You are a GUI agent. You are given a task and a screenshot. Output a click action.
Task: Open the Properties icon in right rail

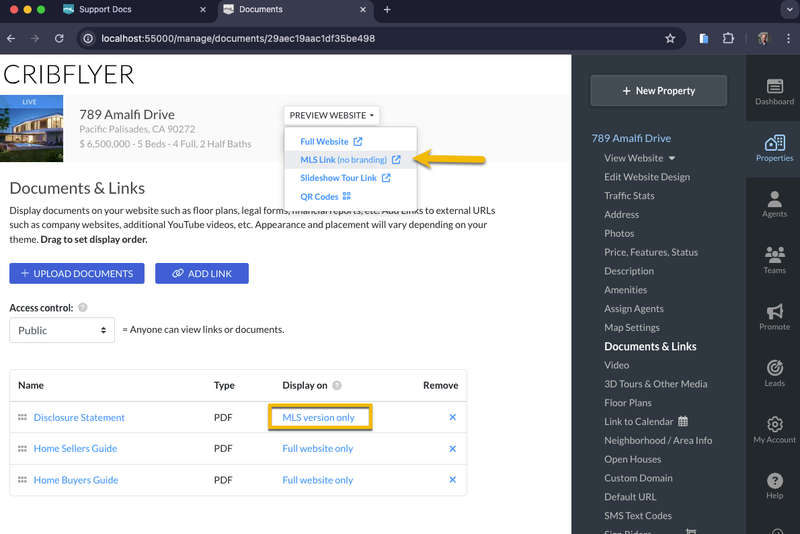774,148
